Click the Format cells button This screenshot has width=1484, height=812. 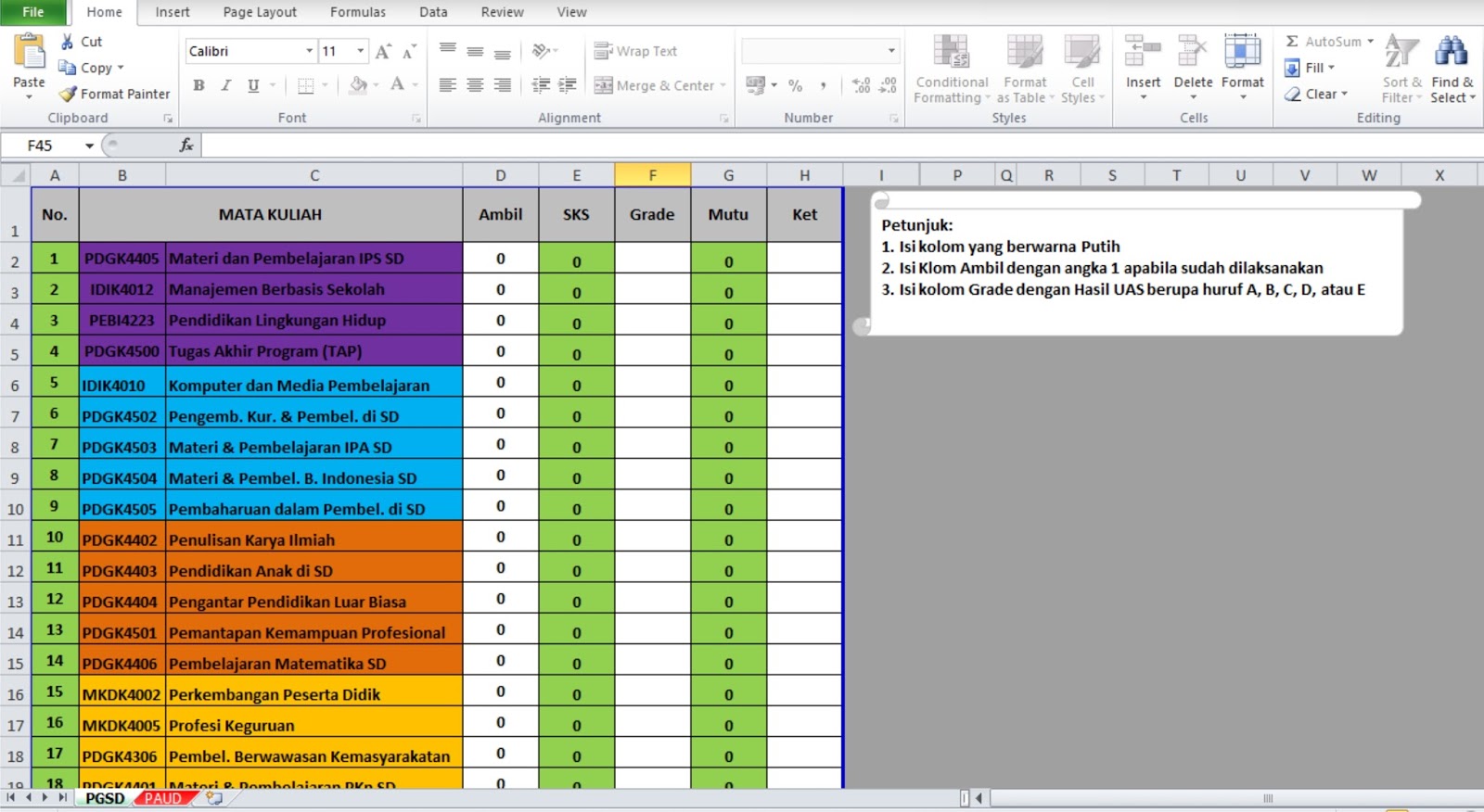(x=1243, y=68)
